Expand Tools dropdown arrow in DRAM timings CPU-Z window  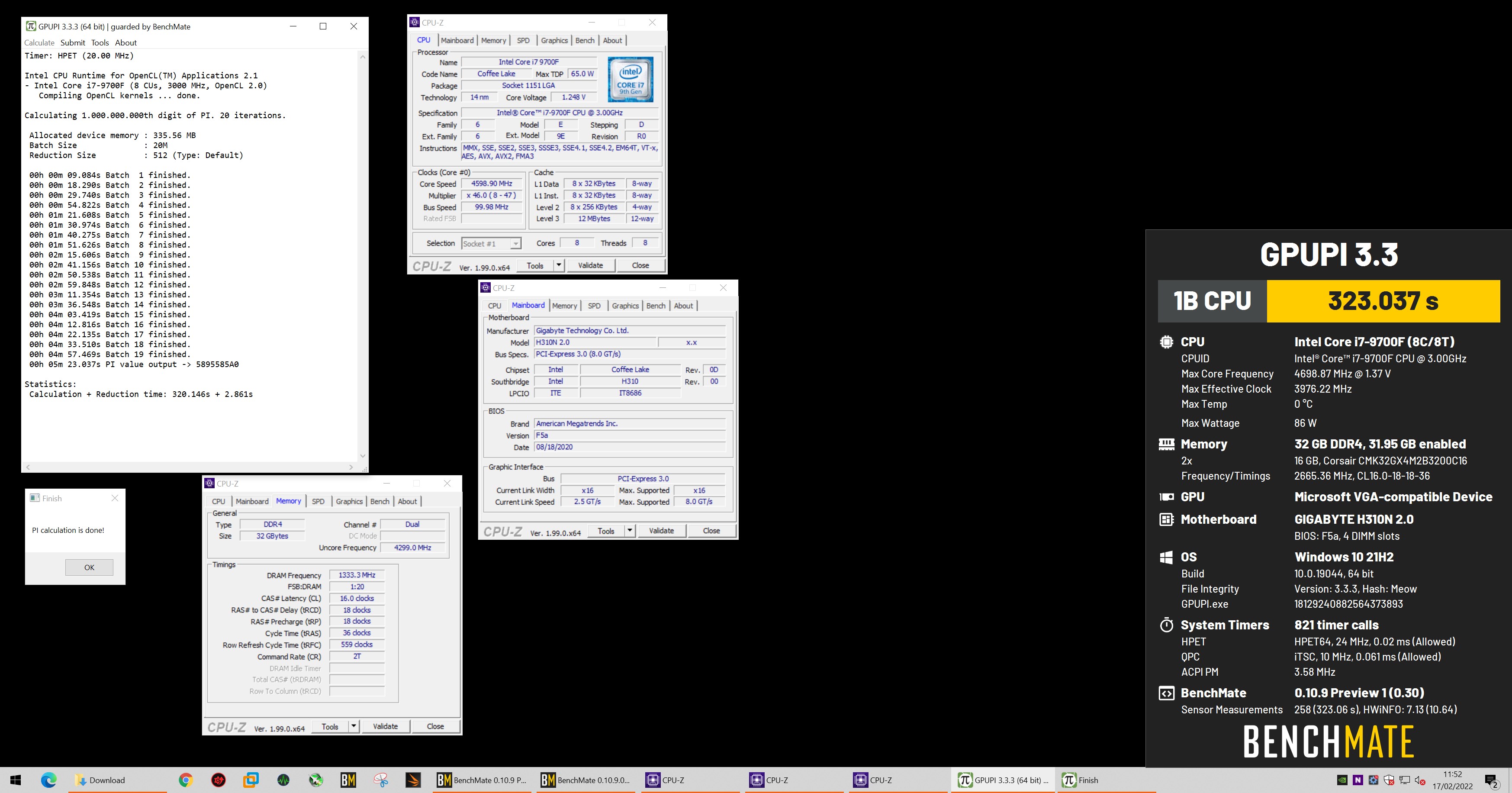coord(354,726)
